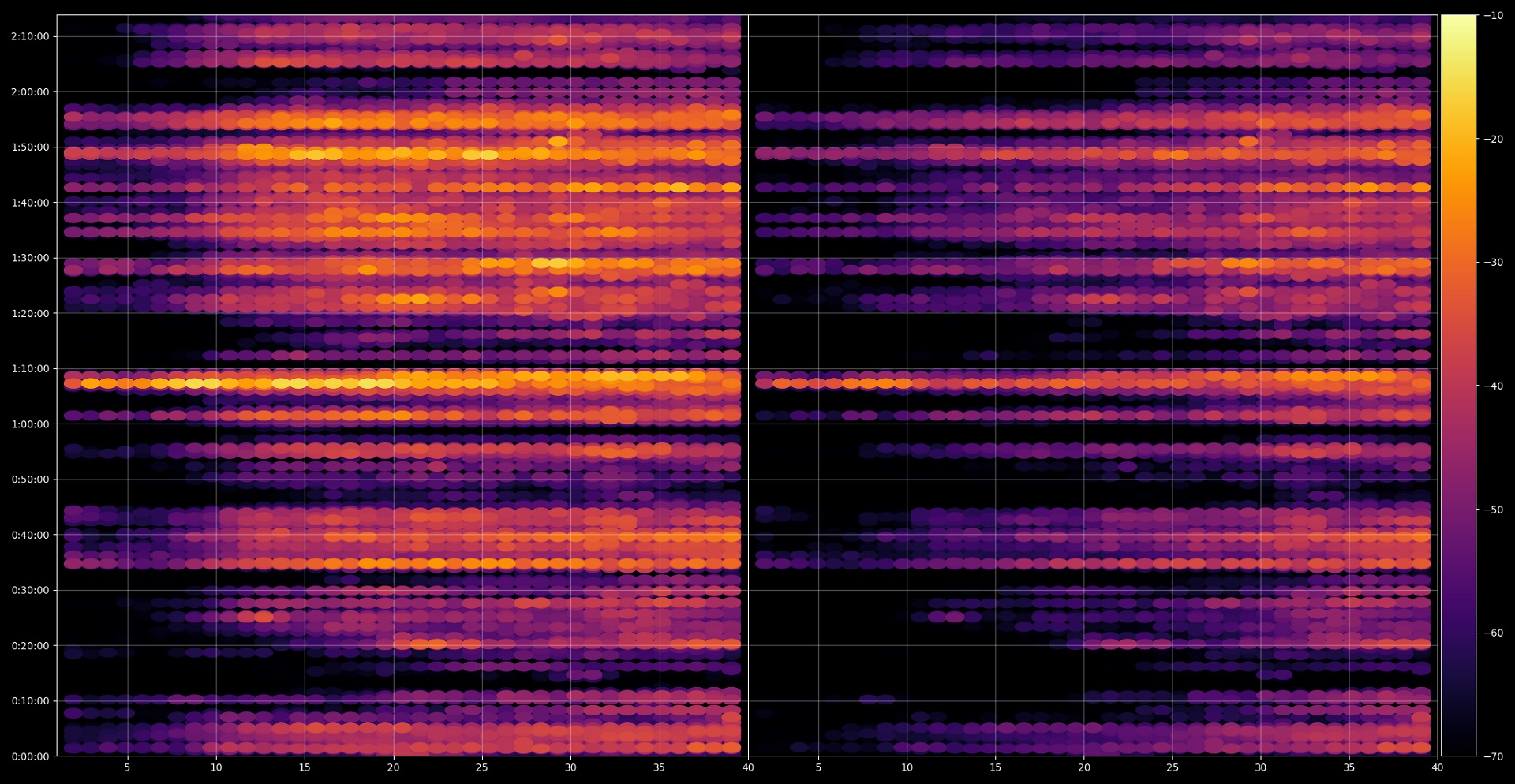Select the −40 colorbar tick label

(x=1493, y=386)
